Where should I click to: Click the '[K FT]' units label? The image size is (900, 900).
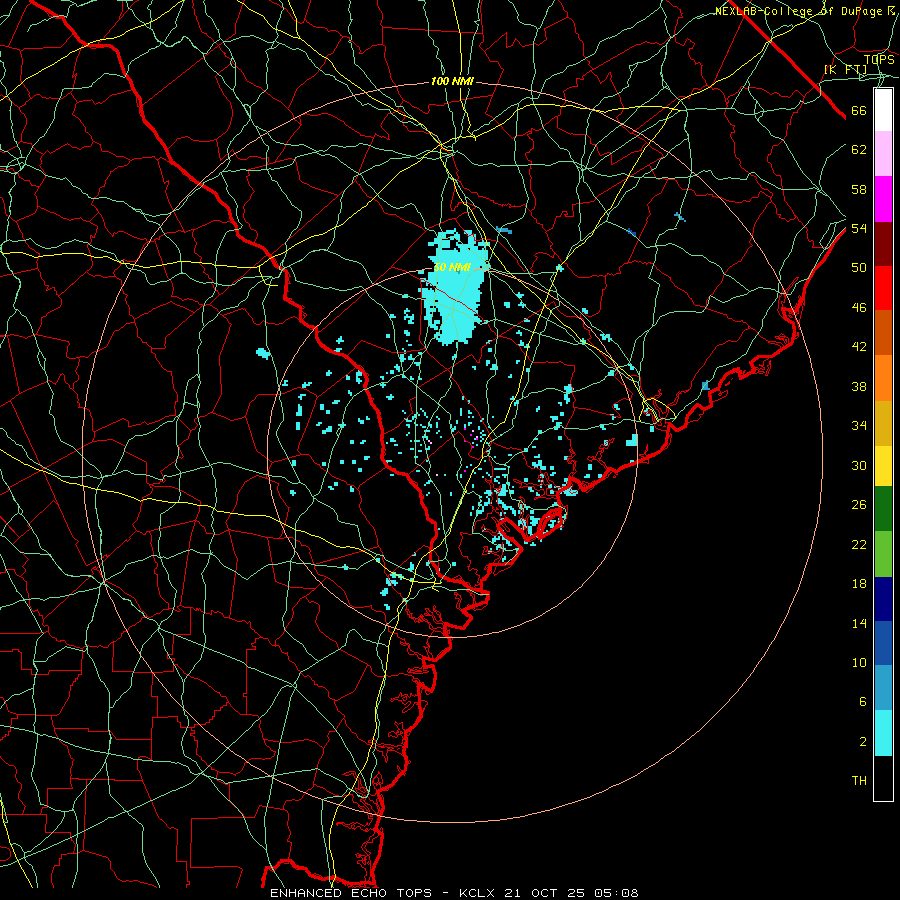846,70
